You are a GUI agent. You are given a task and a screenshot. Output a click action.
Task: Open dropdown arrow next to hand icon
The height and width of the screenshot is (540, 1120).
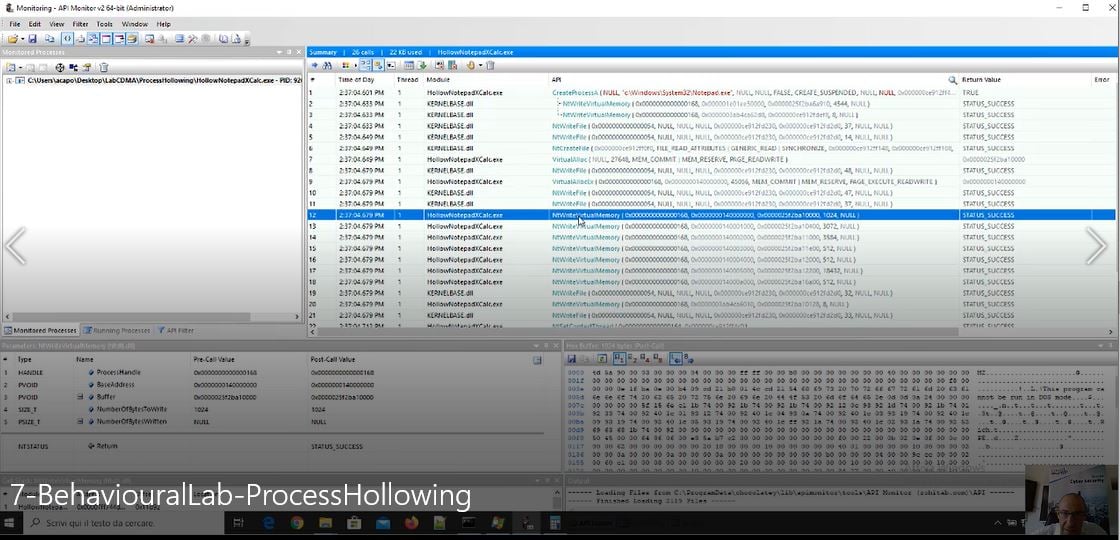tap(480, 66)
